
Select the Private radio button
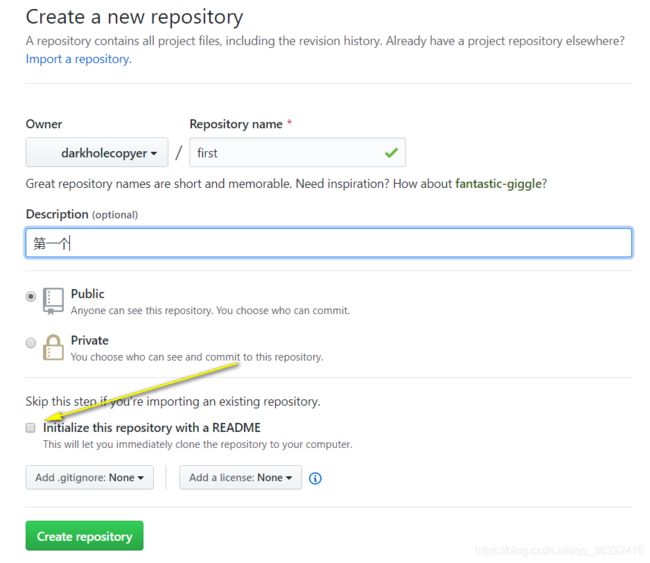(x=31, y=343)
